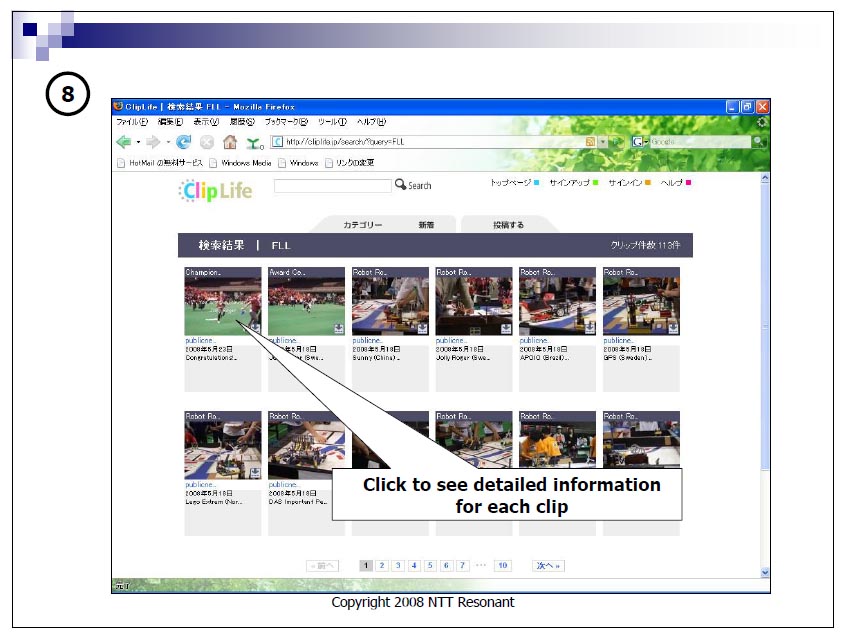Click download icon on the Jolly Roger clip
The image size is (845, 639).
(506, 328)
